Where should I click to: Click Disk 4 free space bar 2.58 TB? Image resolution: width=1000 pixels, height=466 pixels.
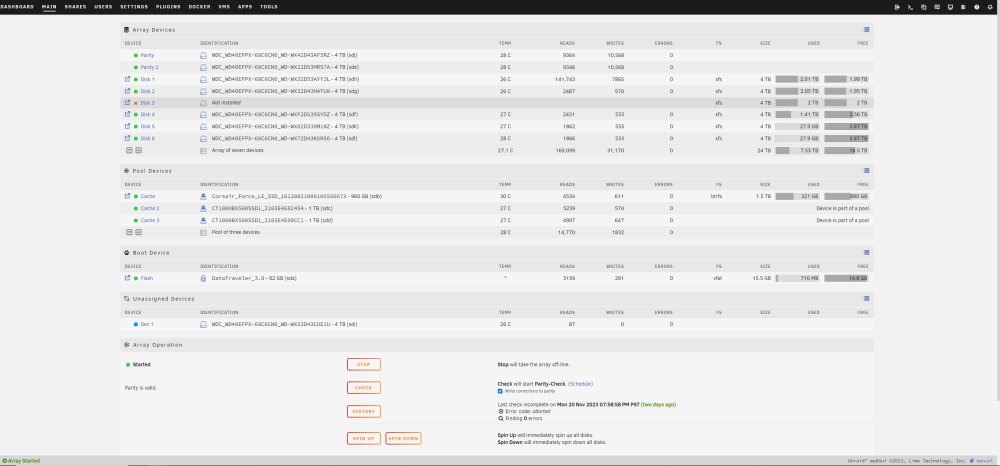[846, 114]
